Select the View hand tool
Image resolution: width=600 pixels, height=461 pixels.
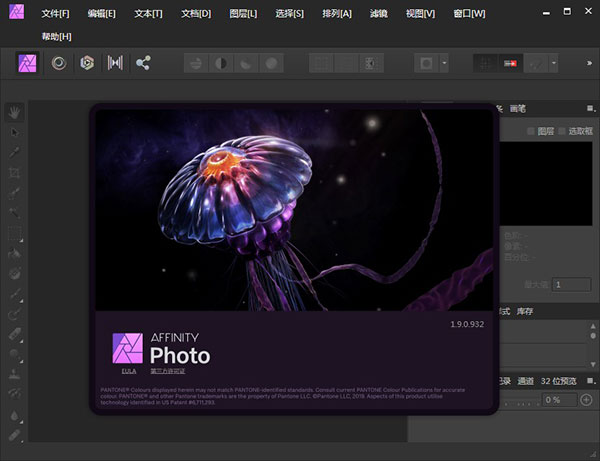pos(15,112)
